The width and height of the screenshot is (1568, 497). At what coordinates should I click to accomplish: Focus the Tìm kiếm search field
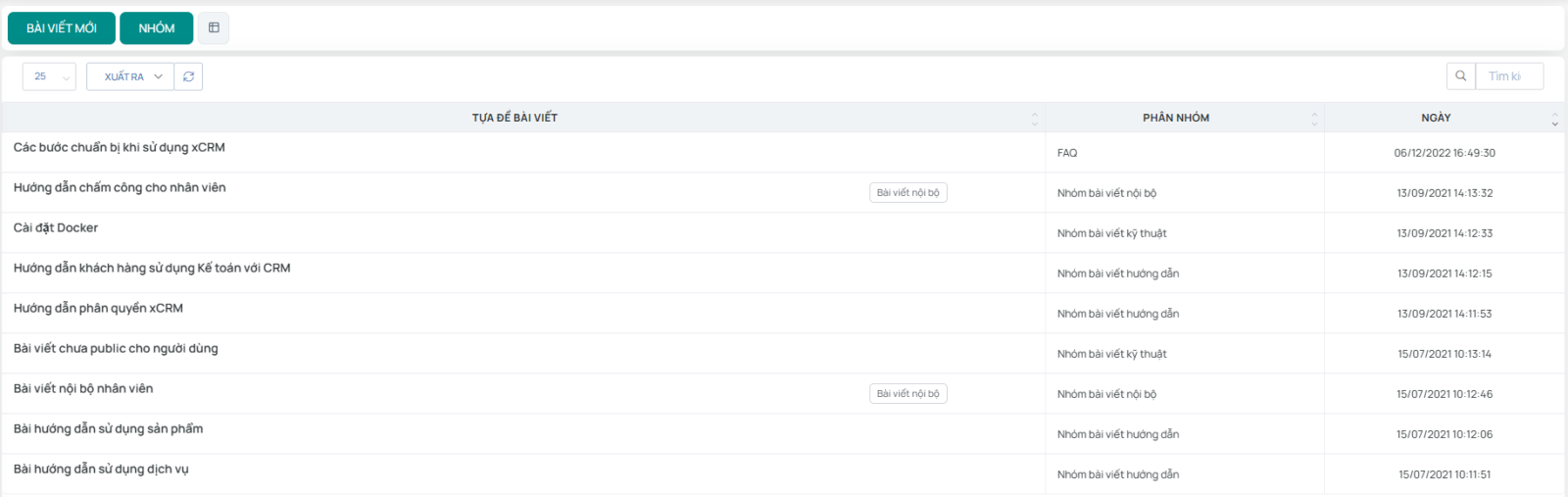[x=1509, y=76]
